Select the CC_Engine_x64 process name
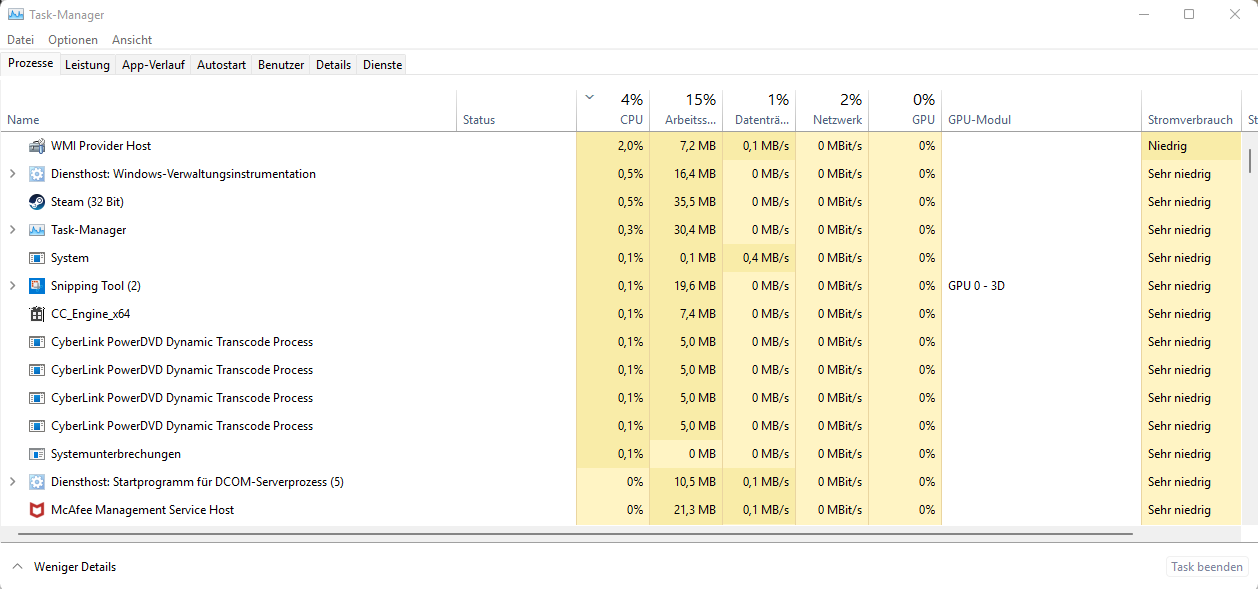Screen dimensions: 1258x589 coord(90,314)
